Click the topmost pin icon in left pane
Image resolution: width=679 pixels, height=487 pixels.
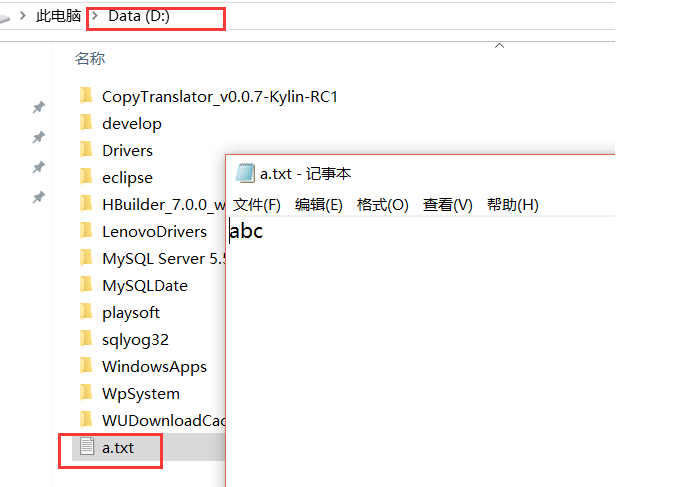tap(39, 107)
